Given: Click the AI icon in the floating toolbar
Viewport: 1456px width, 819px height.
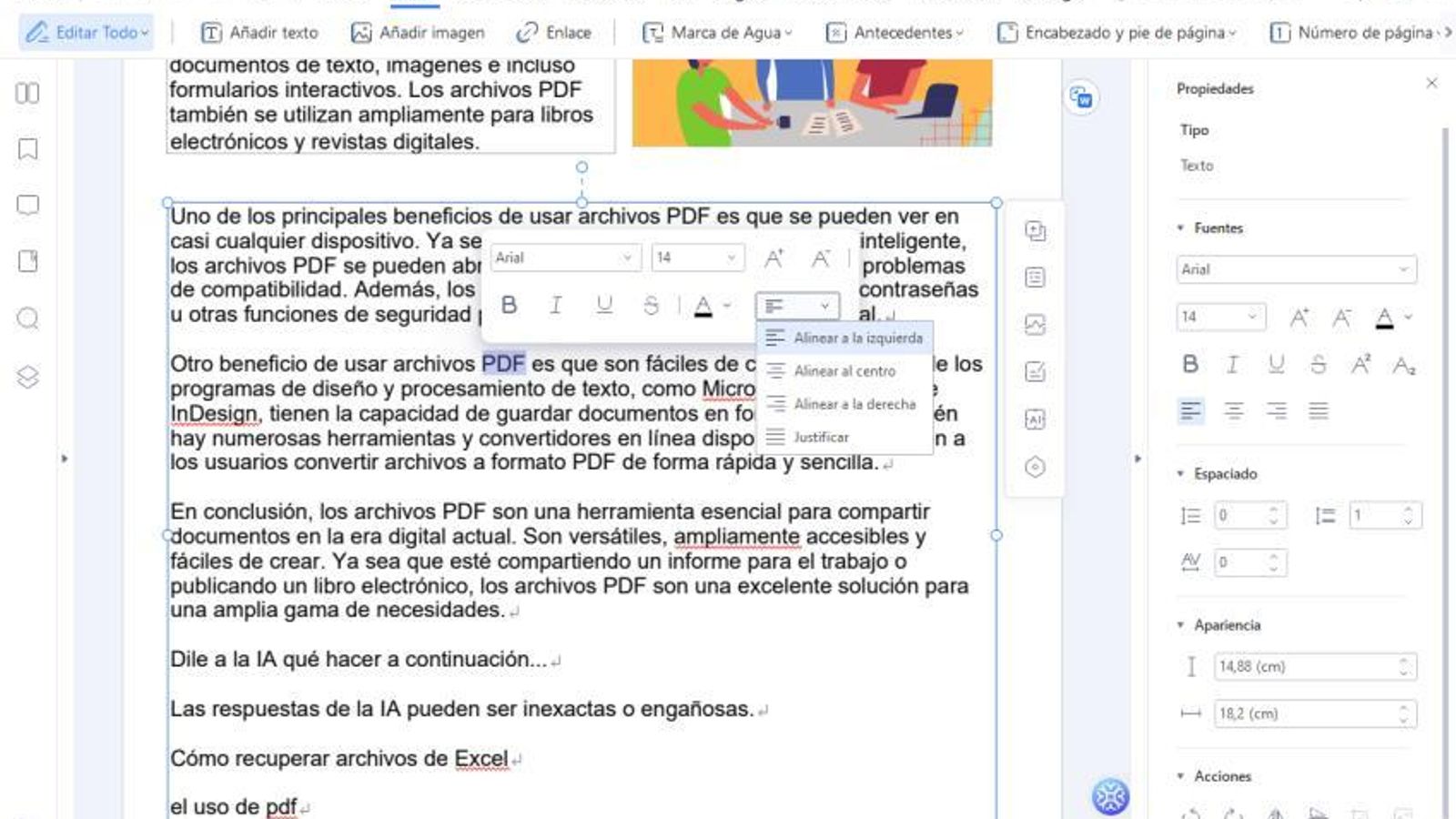Looking at the screenshot, I should [x=1036, y=420].
